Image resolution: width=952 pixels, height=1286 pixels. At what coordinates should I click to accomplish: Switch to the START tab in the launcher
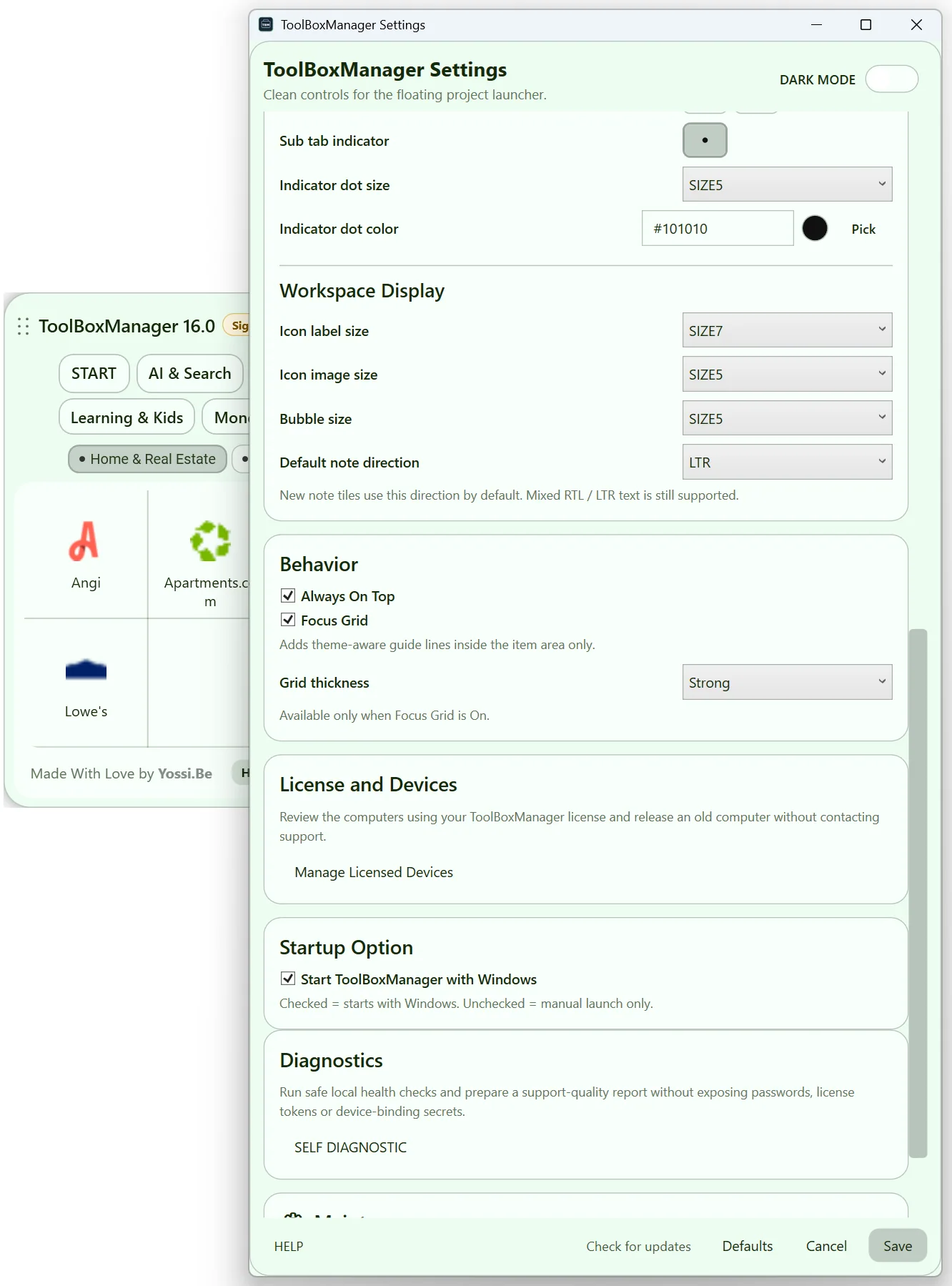tap(94, 374)
